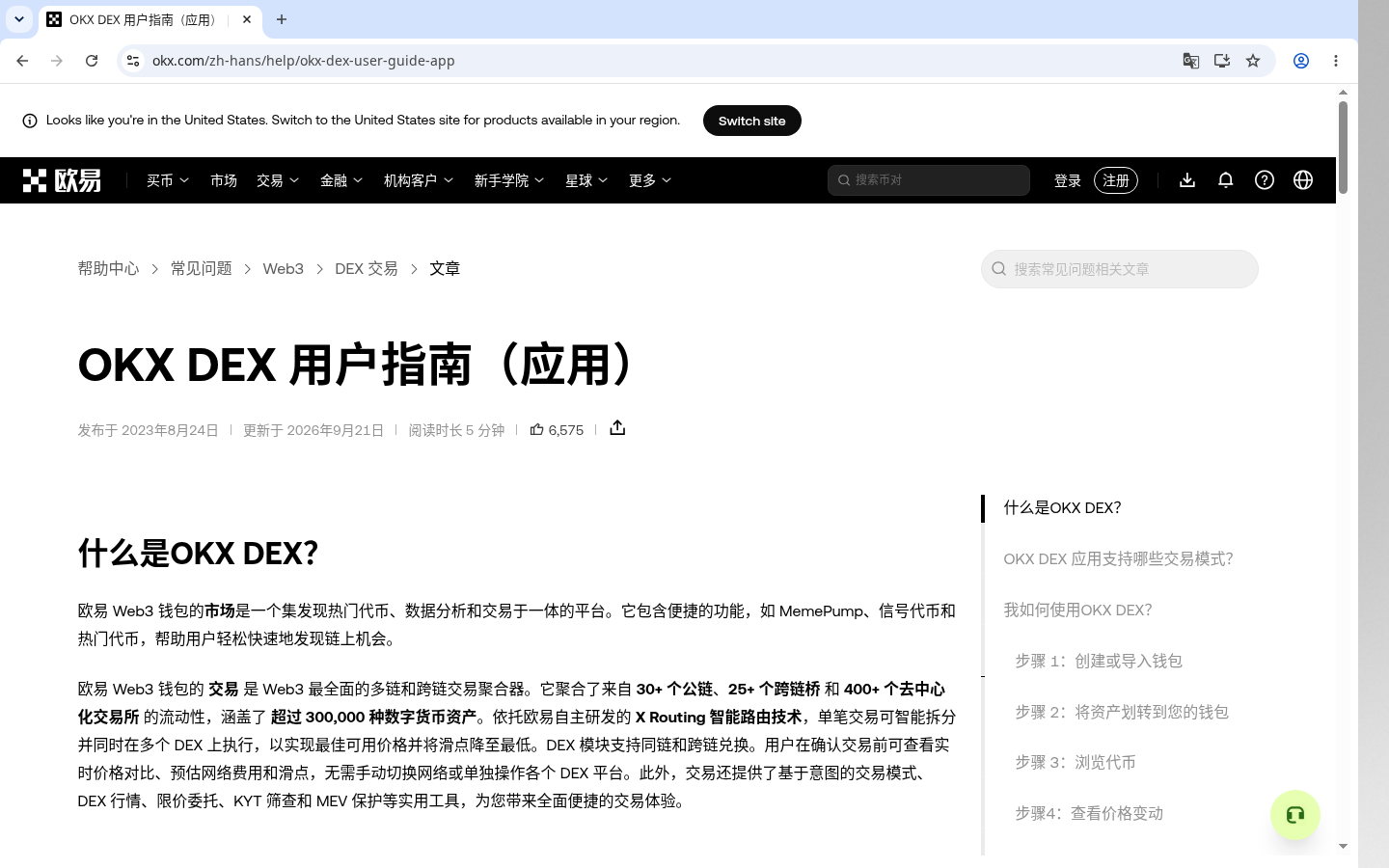The height and width of the screenshot is (868, 1389).
Task: Open the help question-mark icon
Action: (x=1265, y=180)
